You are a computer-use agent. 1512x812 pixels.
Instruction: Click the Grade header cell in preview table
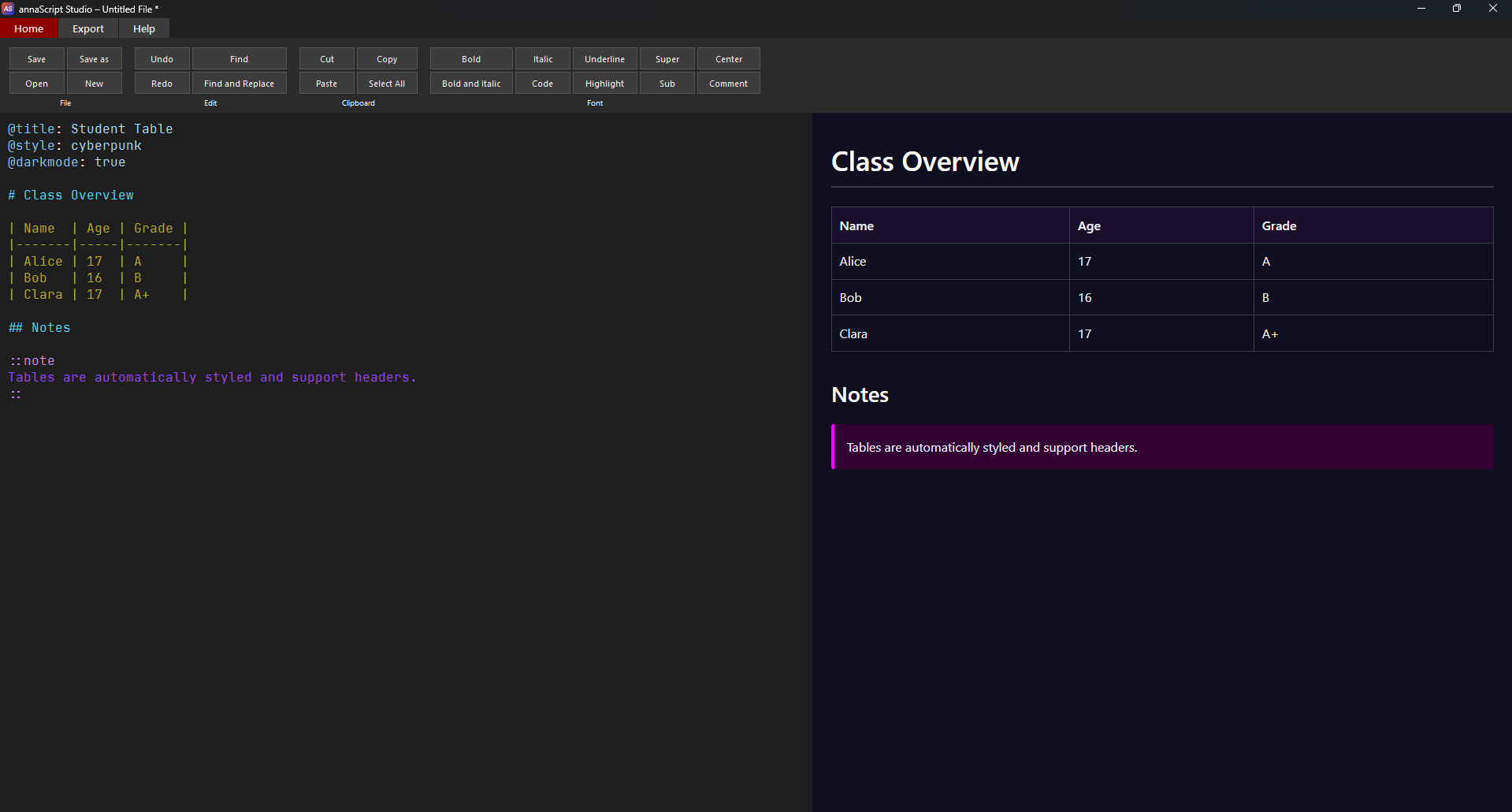click(x=1373, y=225)
